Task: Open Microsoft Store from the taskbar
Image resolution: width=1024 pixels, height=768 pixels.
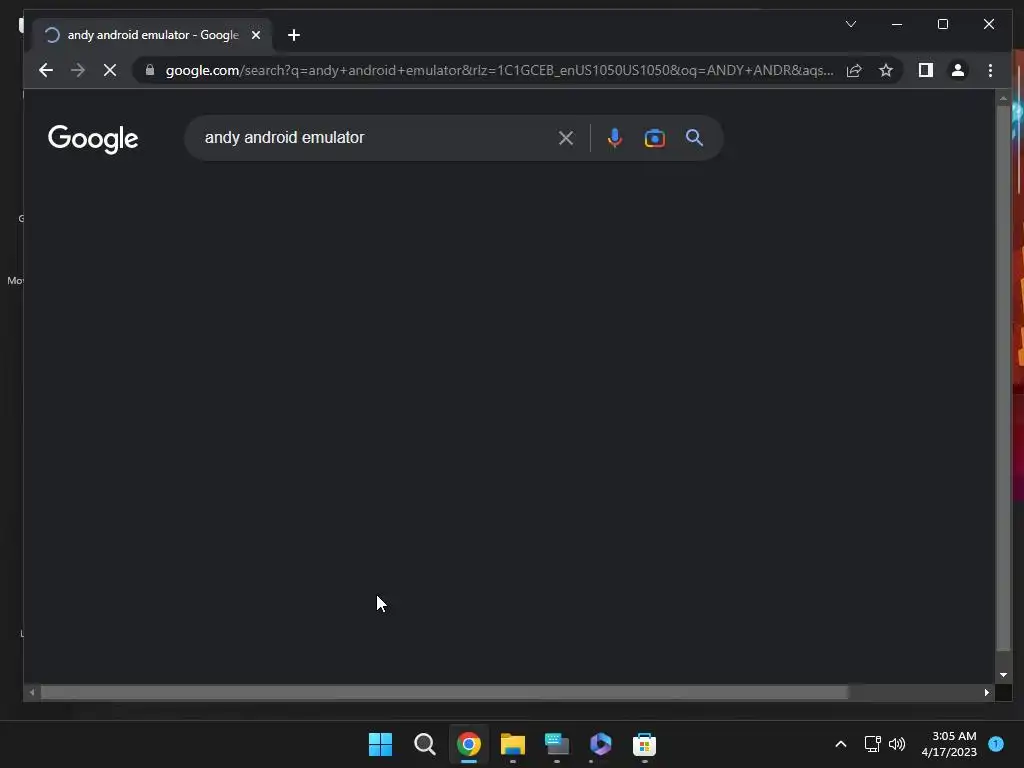Action: point(645,744)
